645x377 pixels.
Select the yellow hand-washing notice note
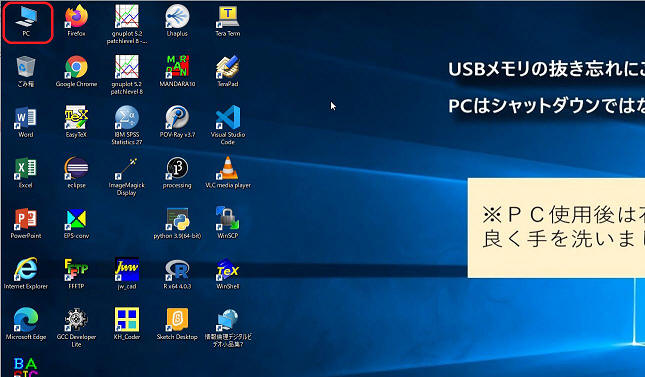pyautogui.click(x=556, y=228)
